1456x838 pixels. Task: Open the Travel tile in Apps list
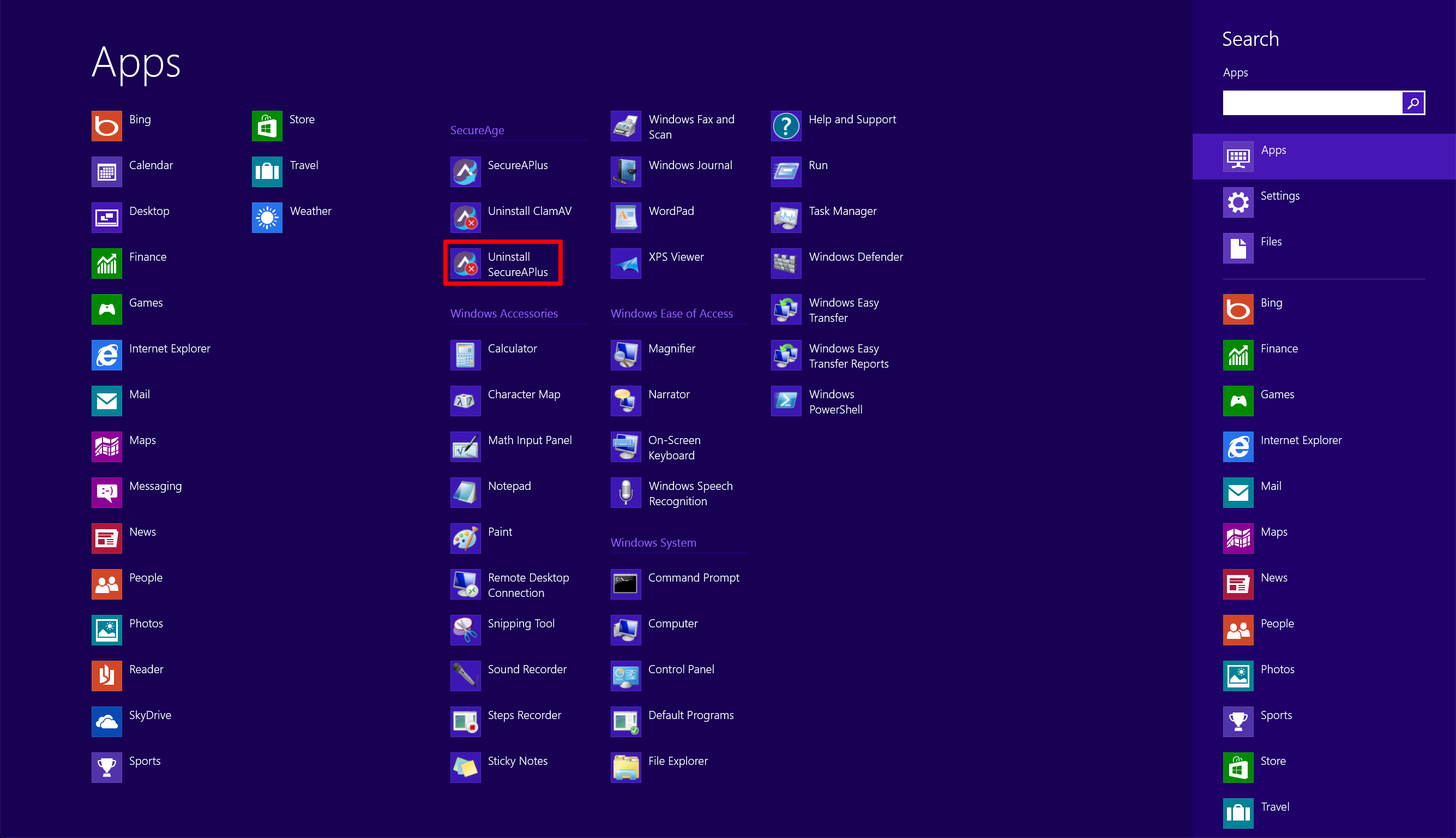(267, 171)
